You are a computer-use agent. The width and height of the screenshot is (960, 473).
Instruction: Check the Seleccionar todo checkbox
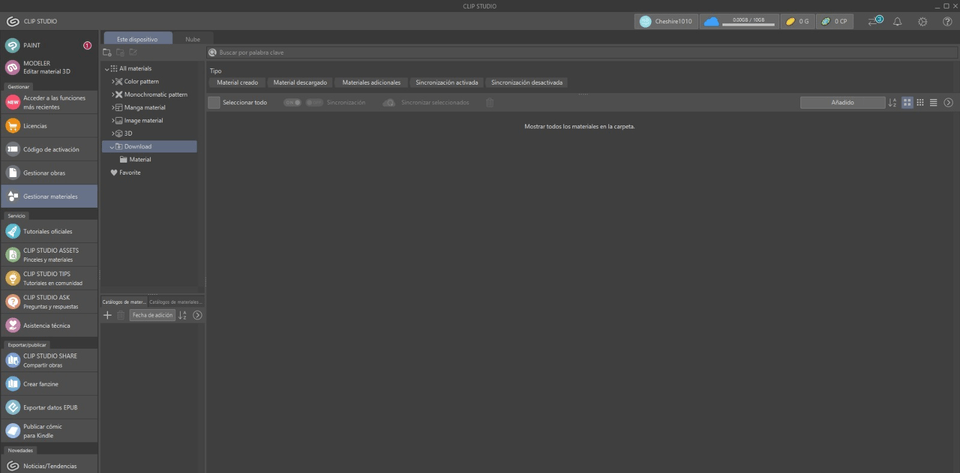click(214, 102)
